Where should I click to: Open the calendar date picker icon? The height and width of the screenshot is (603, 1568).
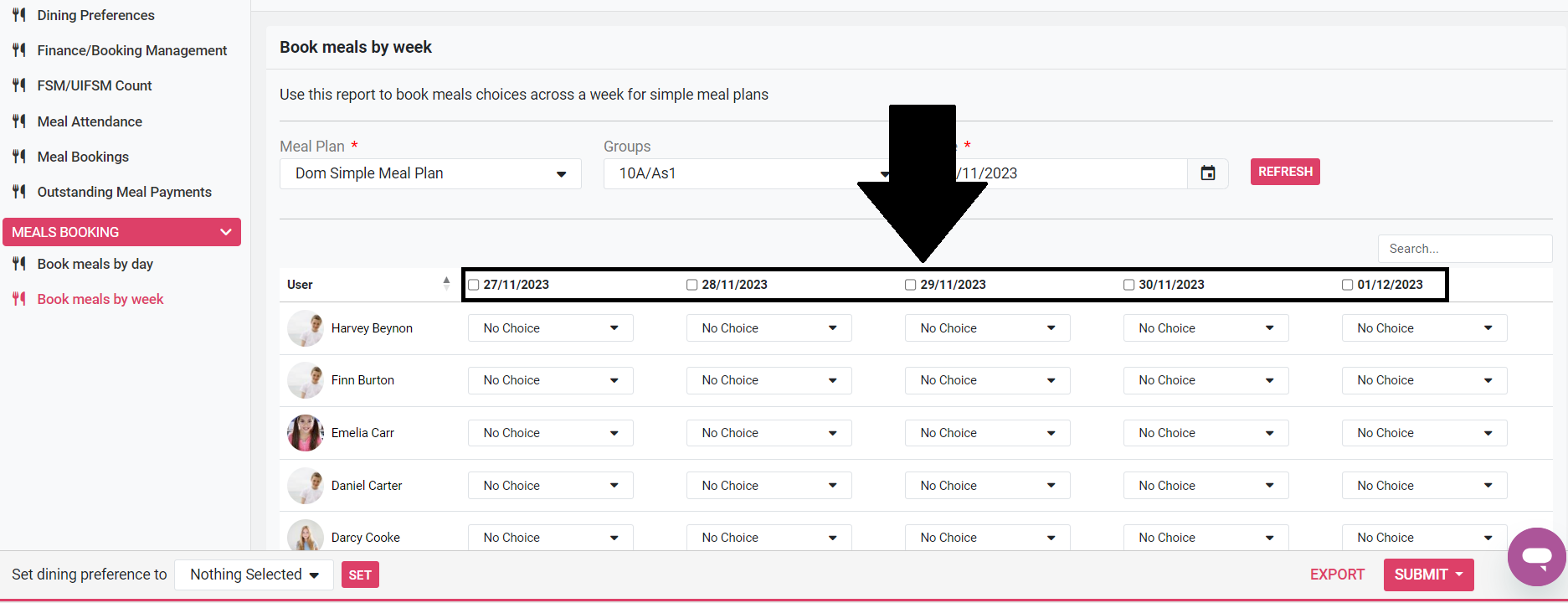1207,173
